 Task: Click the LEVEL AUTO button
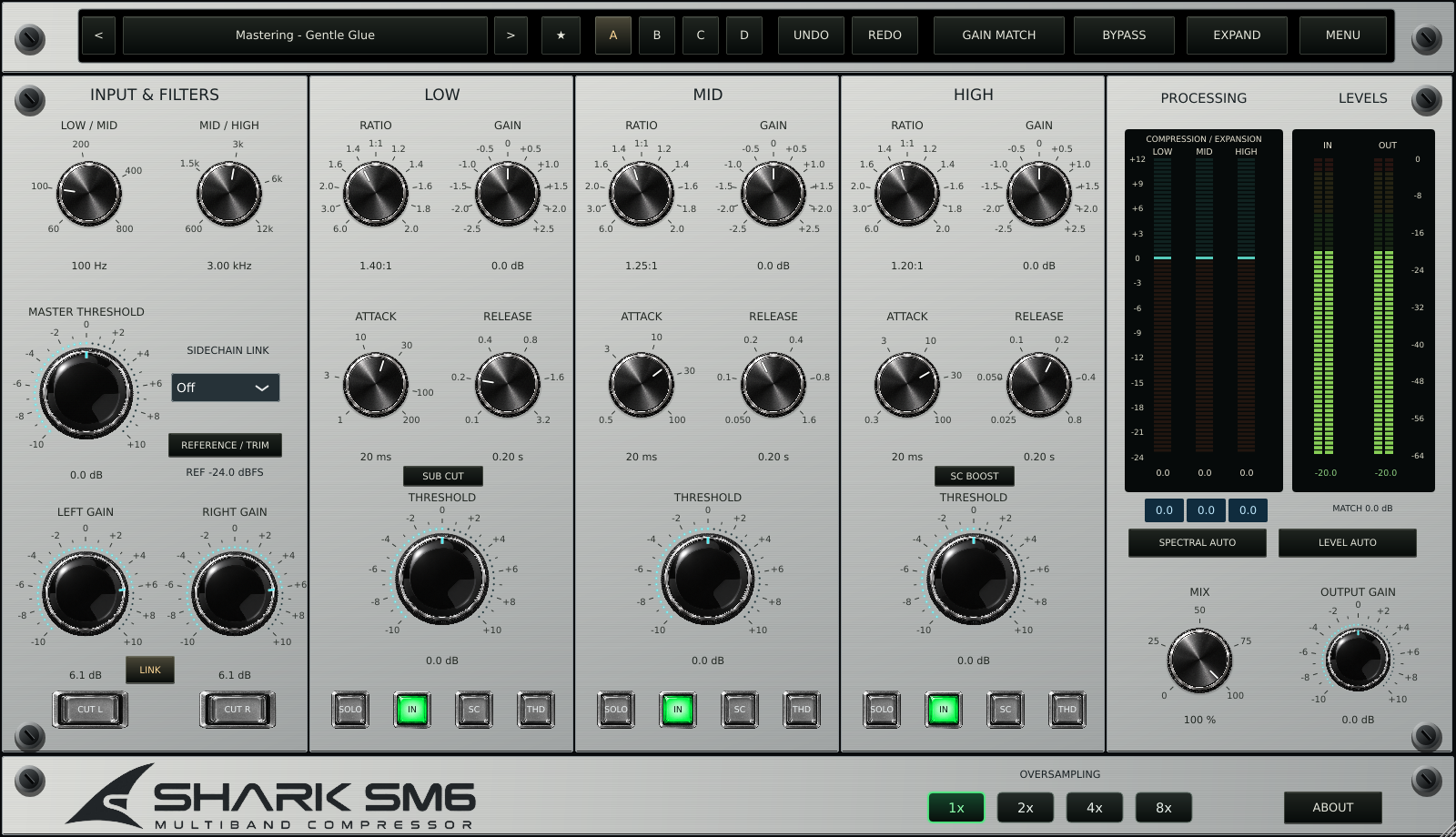[x=1348, y=542]
